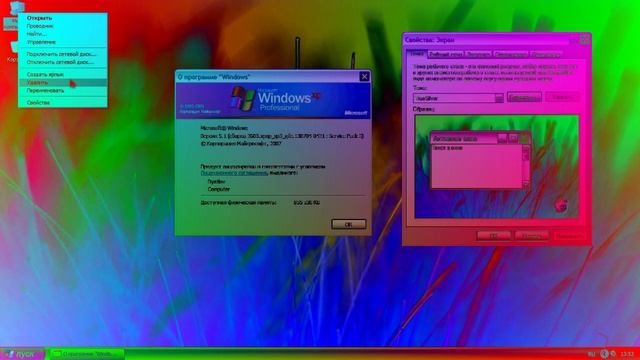640x360 pixels.
Task: Click the Версия 5.1 build text line
Action: pos(282,136)
